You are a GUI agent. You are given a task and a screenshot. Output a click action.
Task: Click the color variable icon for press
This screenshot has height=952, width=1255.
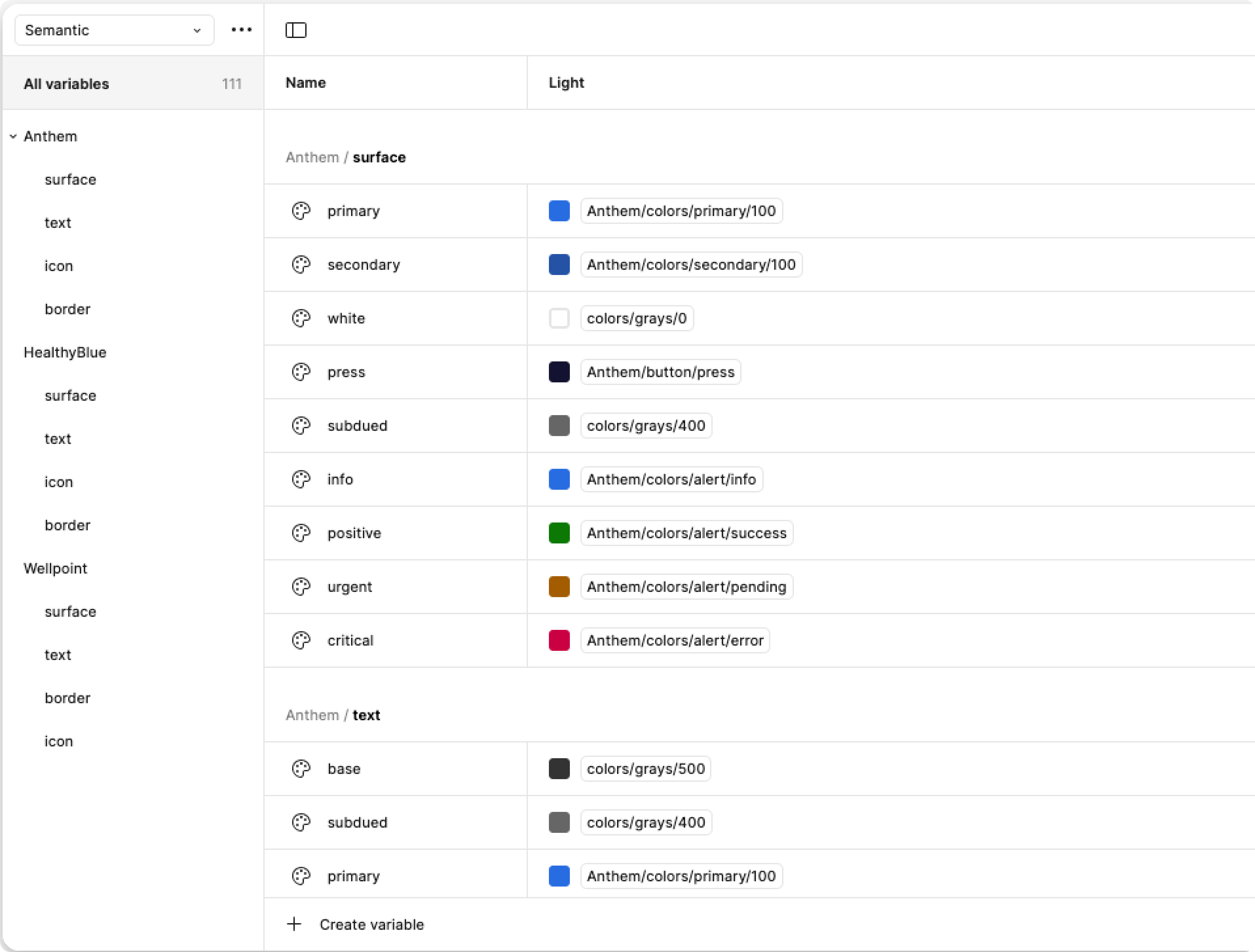(x=301, y=372)
